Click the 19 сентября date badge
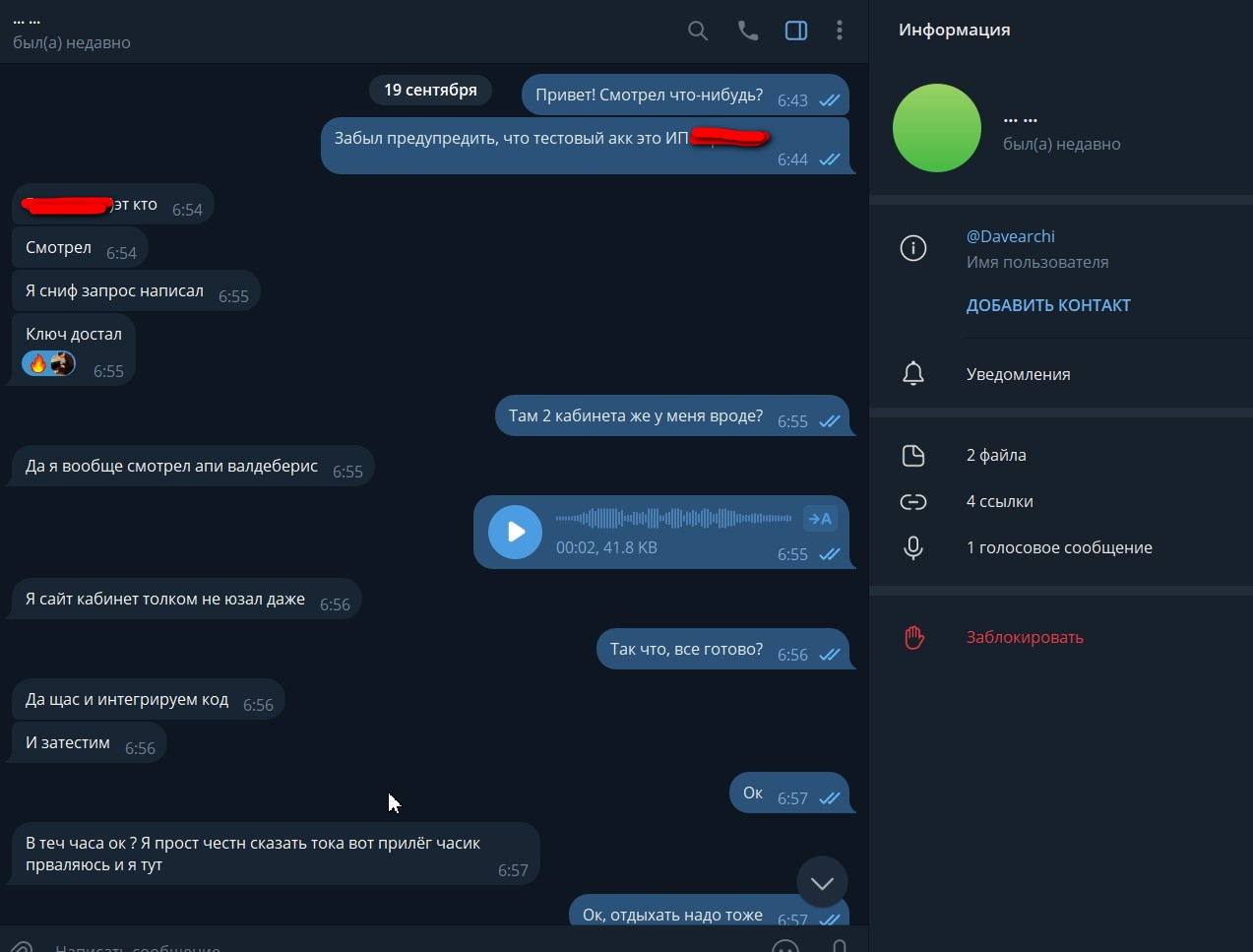The height and width of the screenshot is (952, 1253). coord(430,90)
